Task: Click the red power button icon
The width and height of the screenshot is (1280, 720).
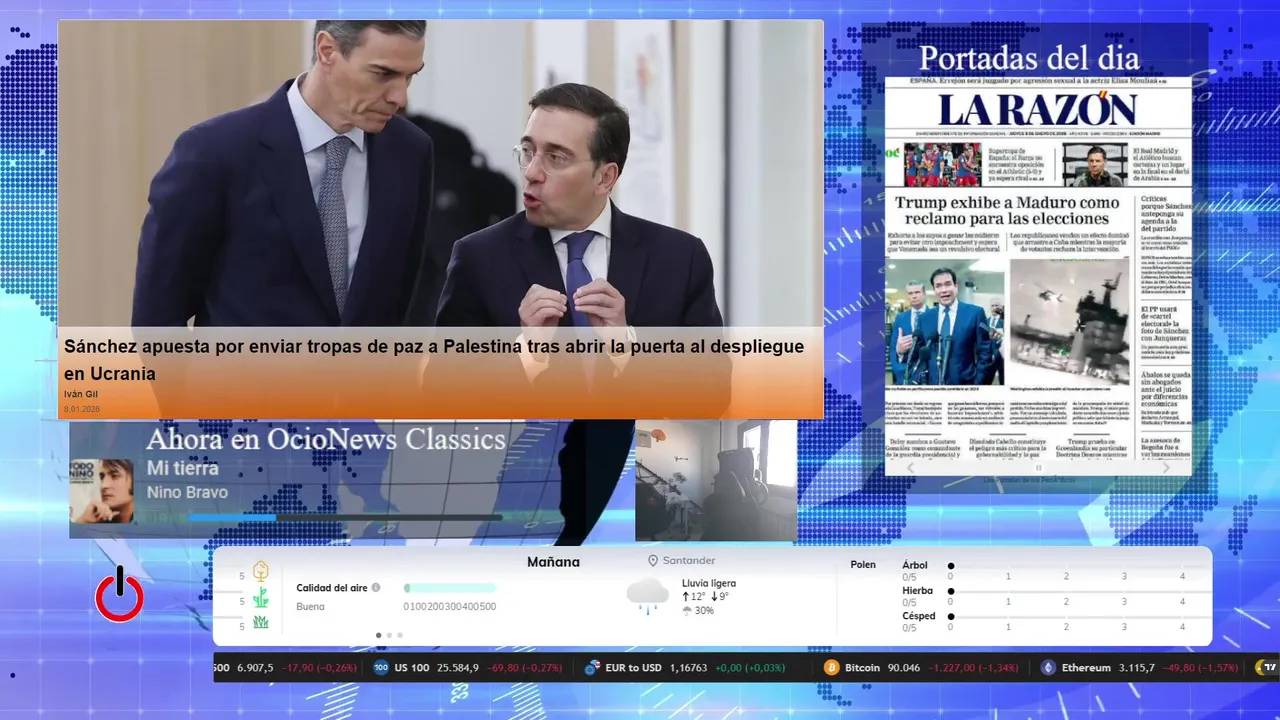Action: click(x=119, y=595)
